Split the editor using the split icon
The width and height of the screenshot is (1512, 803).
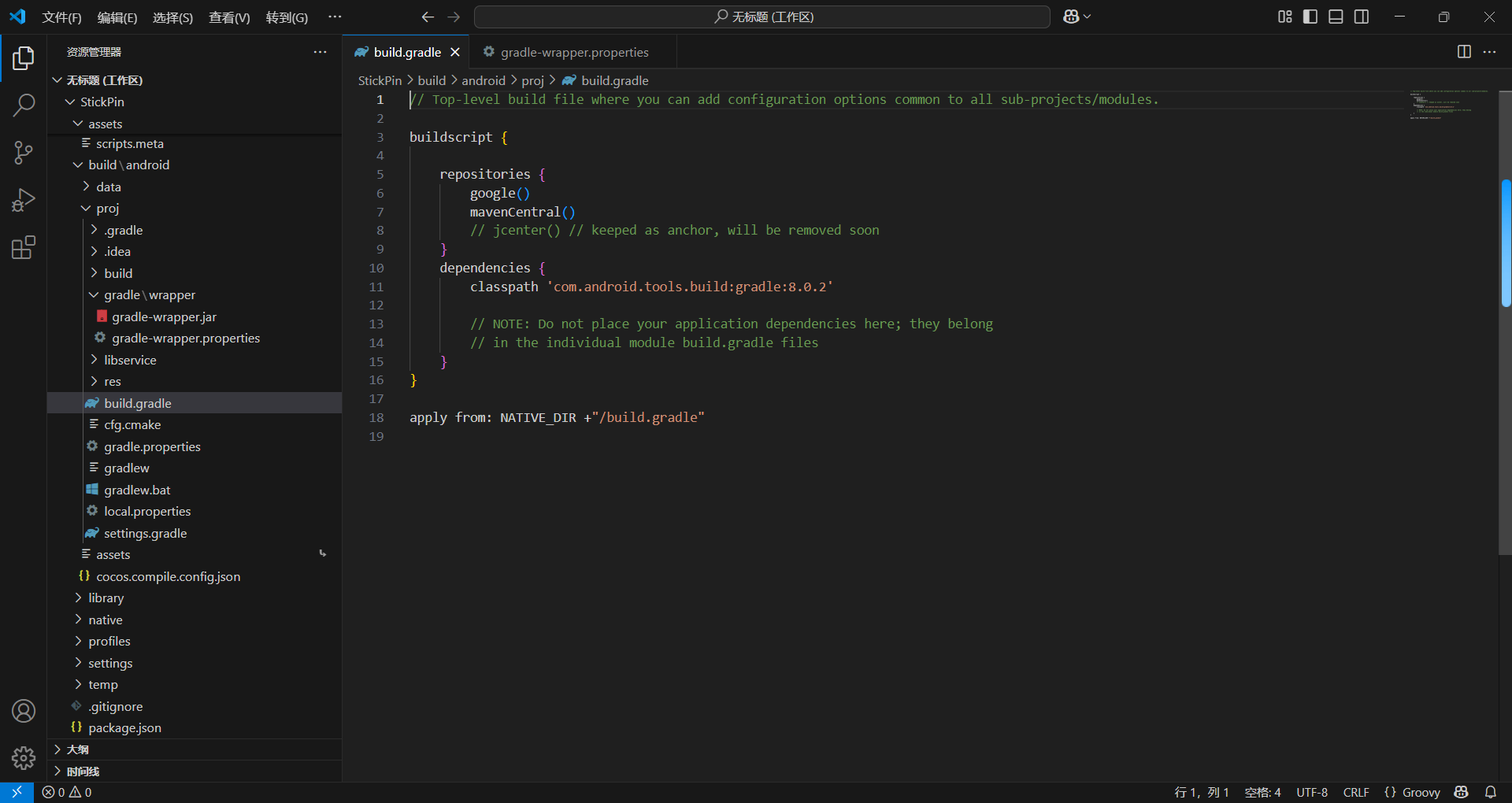coord(1464,52)
